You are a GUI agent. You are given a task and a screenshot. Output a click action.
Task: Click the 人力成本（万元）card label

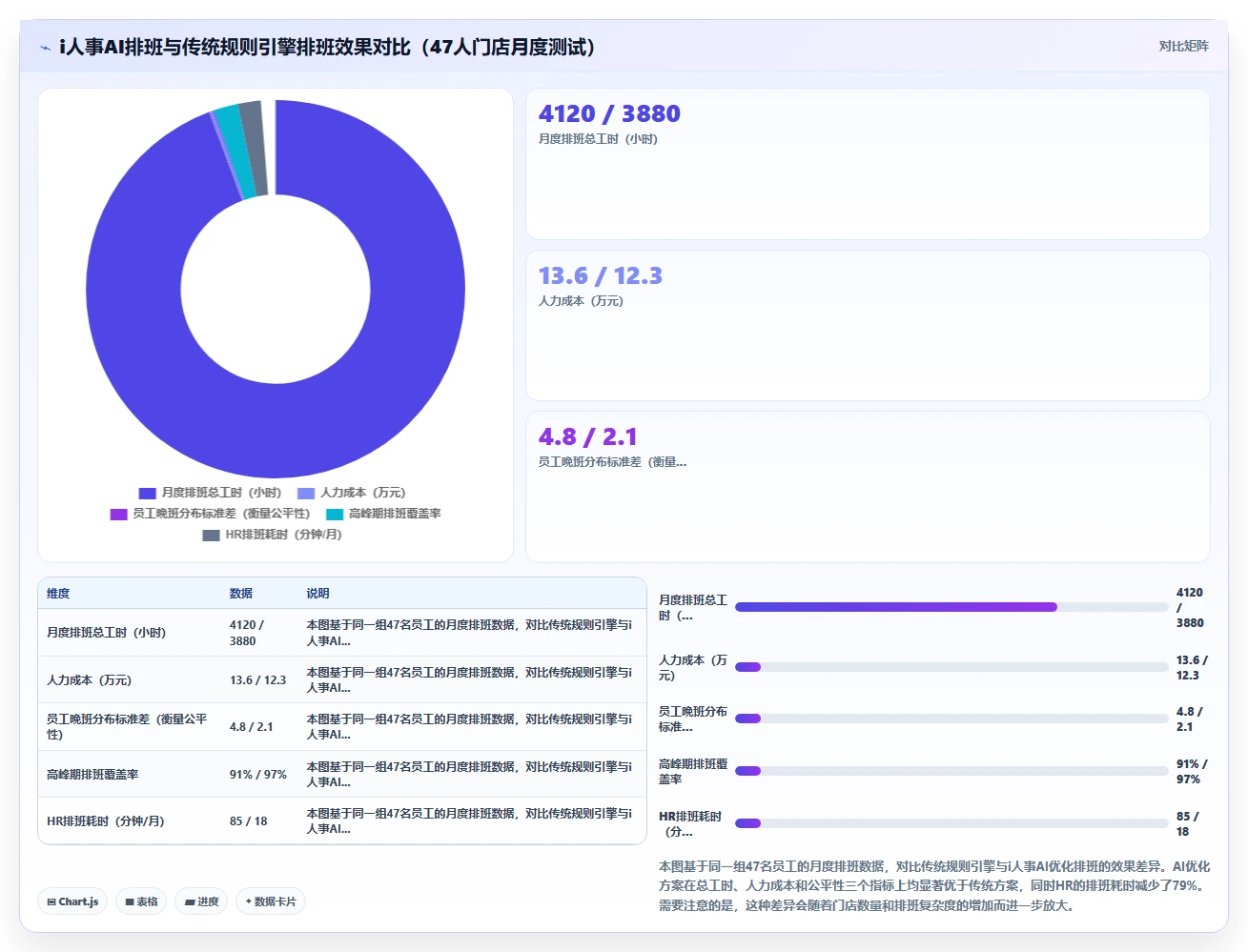581,301
